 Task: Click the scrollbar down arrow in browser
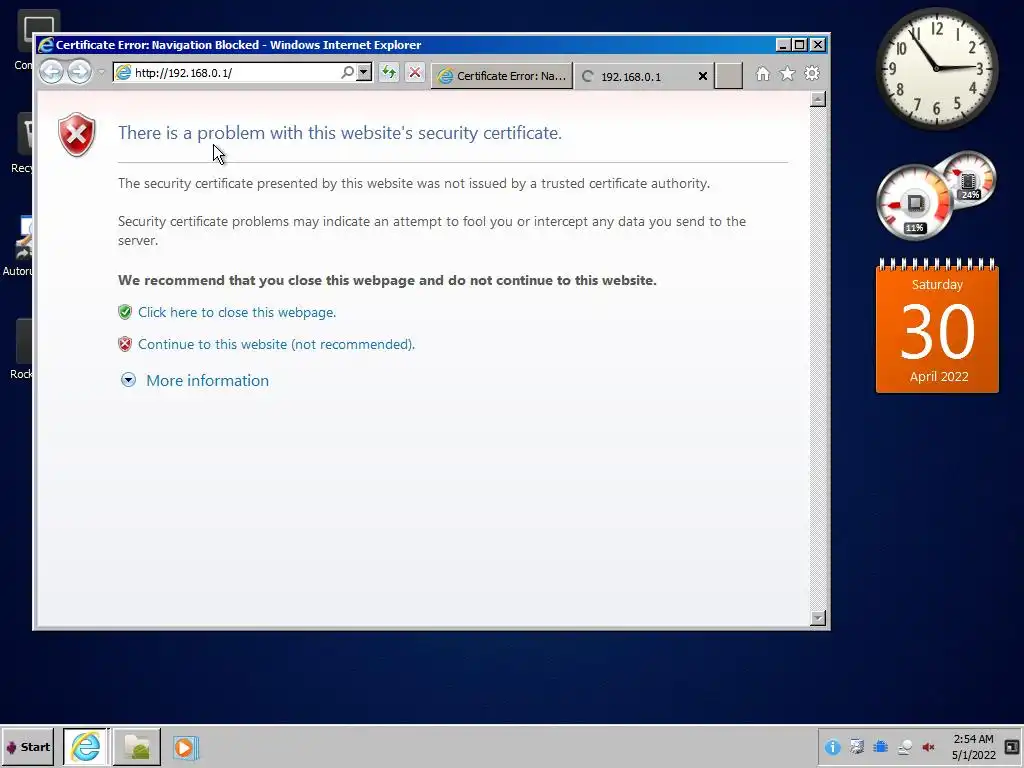(818, 618)
